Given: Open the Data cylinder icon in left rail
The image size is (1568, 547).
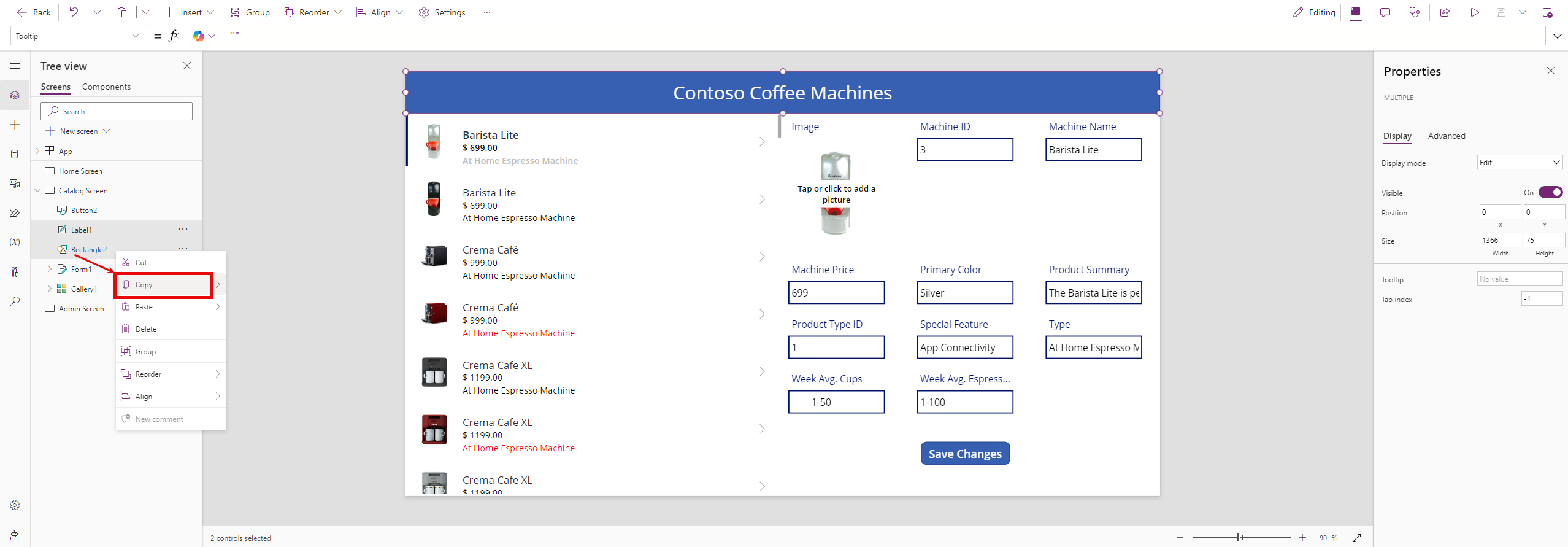Looking at the screenshot, I should [x=15, y=154].
